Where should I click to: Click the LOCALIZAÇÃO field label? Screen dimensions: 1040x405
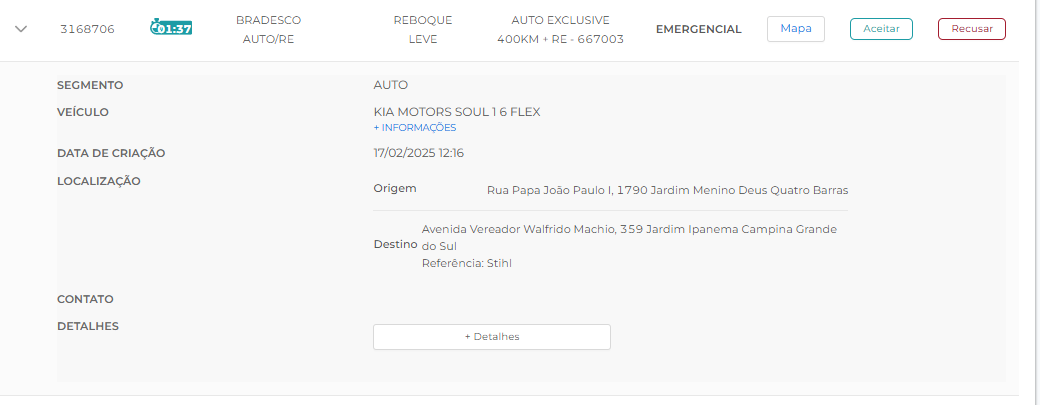tap(99, 181)
